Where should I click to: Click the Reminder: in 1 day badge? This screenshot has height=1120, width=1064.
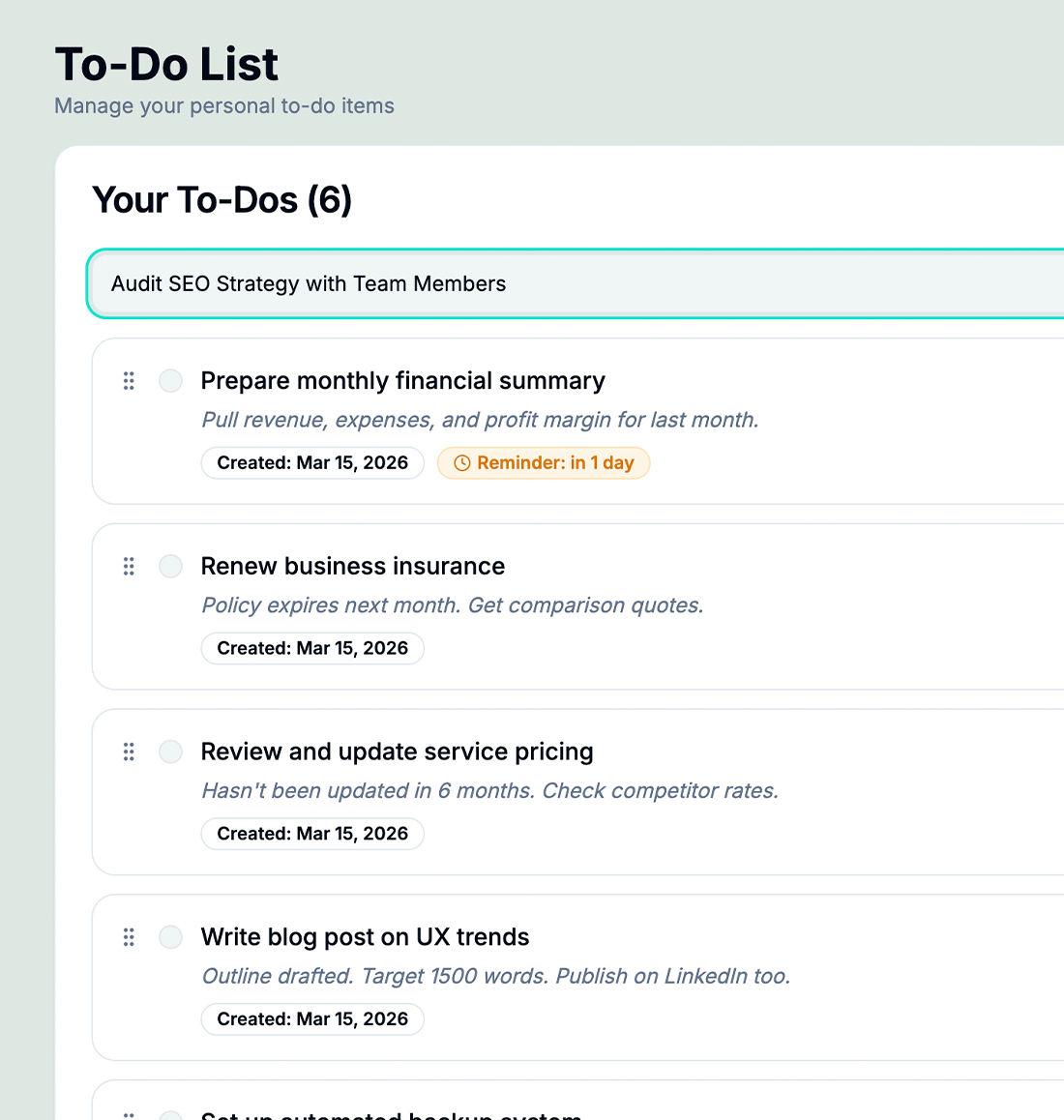tap(544, 463)
